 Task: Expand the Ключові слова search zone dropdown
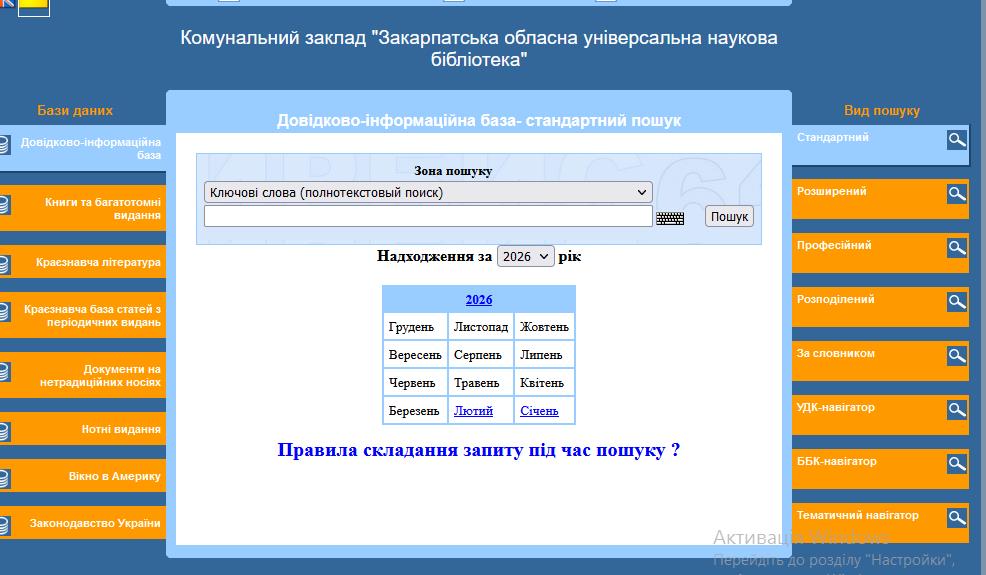[x=427, y=192]
